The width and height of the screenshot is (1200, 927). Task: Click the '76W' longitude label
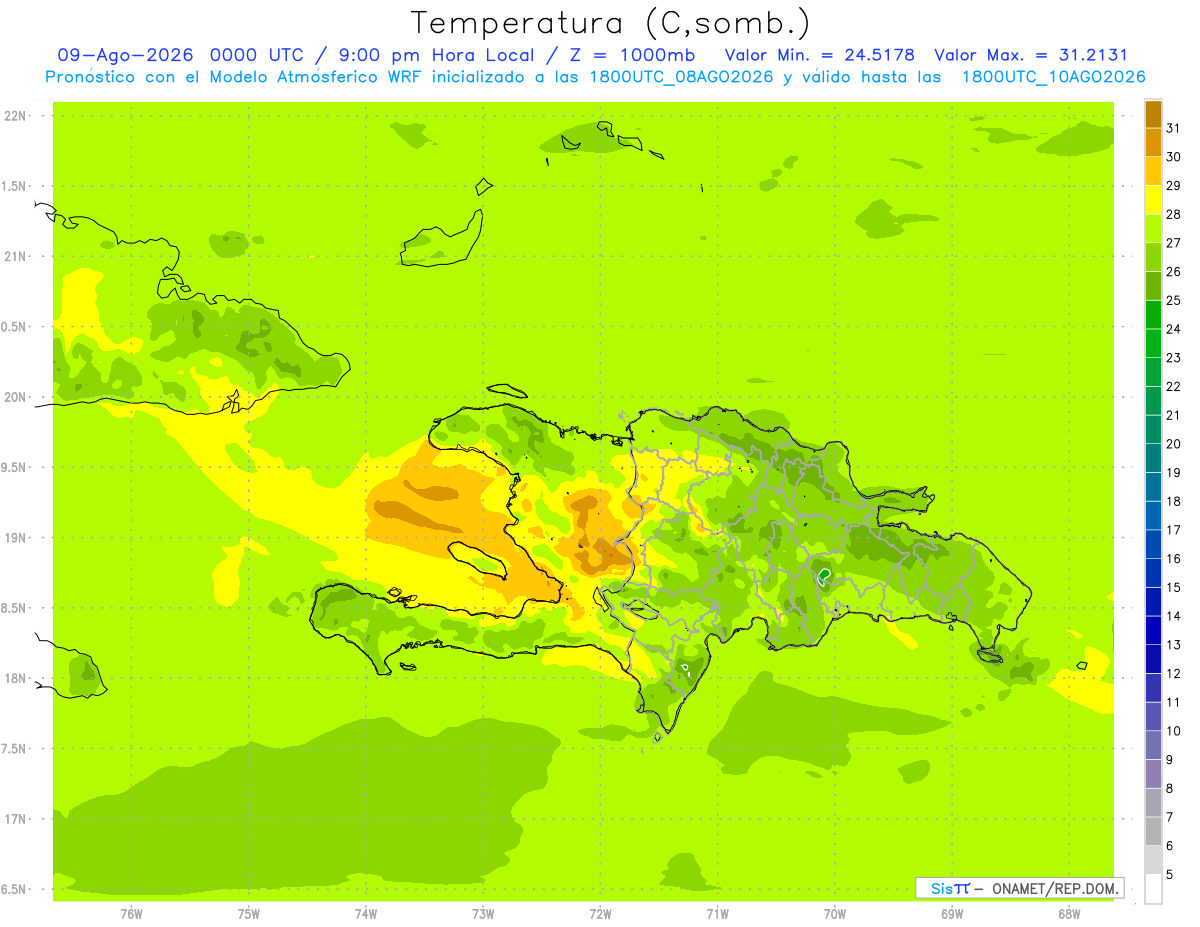(131, 913)
